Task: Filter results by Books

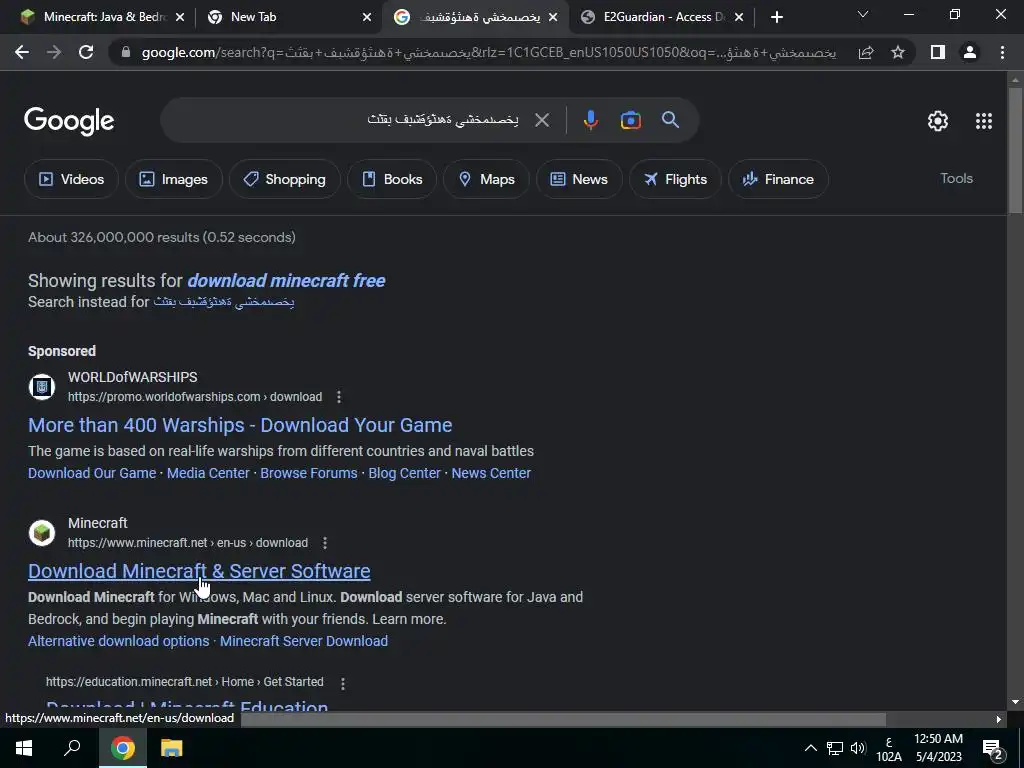Action: [x=392, y=179]
